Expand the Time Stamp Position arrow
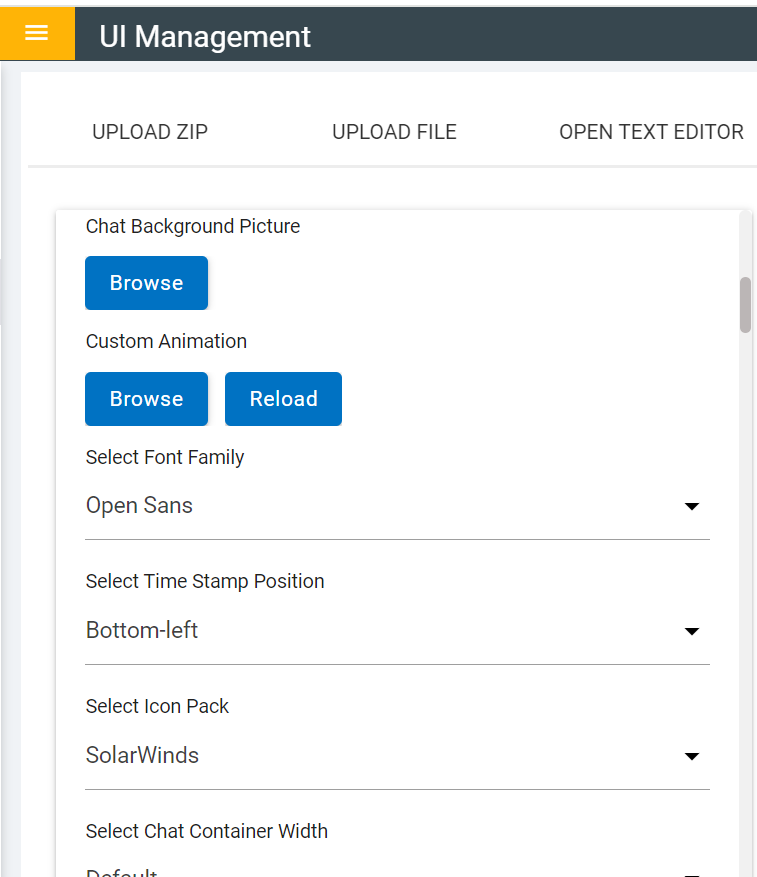The image size is (757, 877). coord(692,631)
